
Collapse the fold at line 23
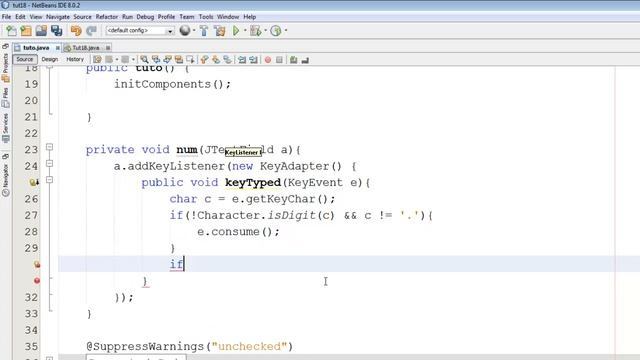pyautogui.click(x=49, y=147)
